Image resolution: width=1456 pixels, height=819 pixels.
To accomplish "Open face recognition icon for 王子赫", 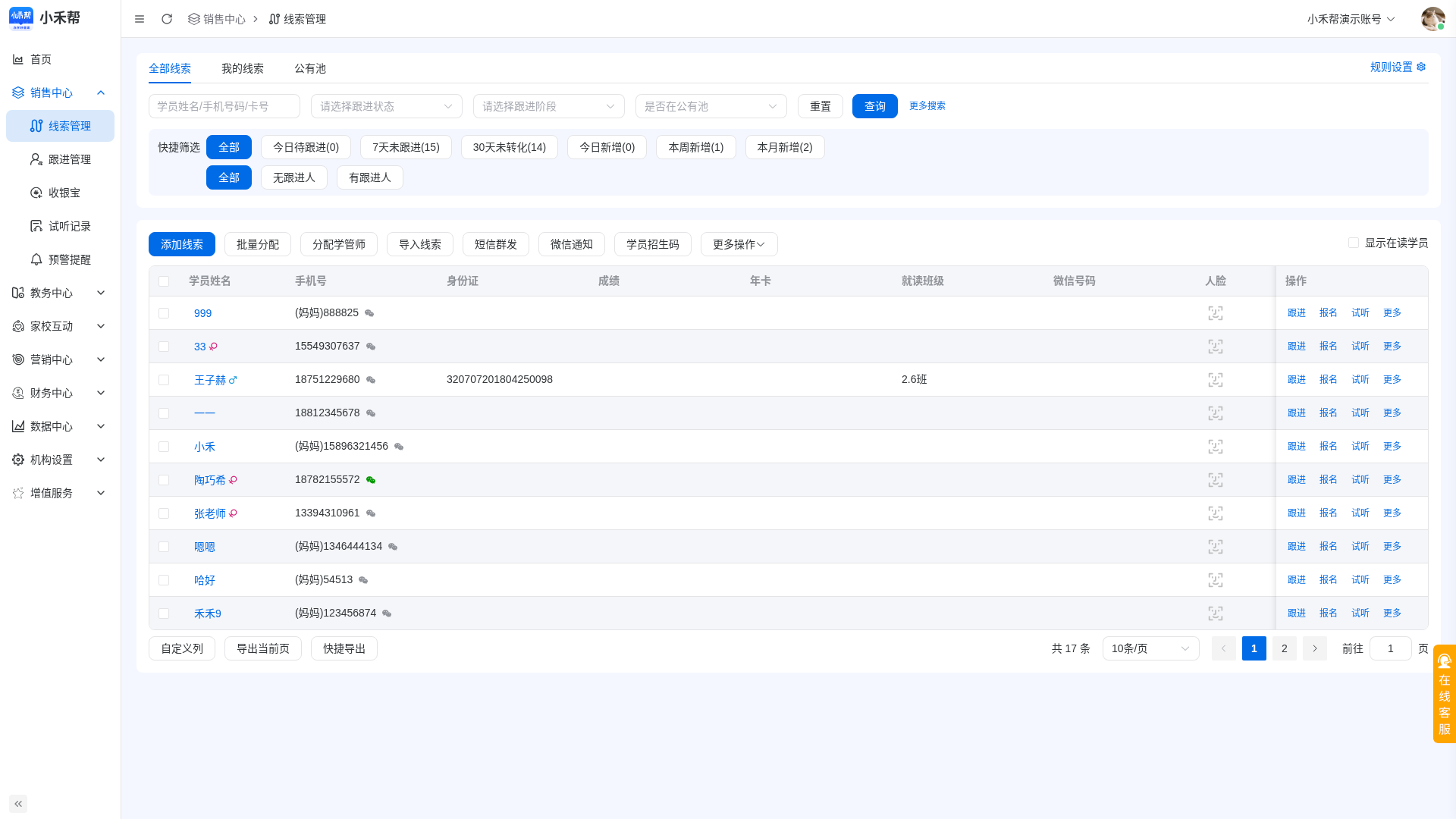I will coord(1216,380).
